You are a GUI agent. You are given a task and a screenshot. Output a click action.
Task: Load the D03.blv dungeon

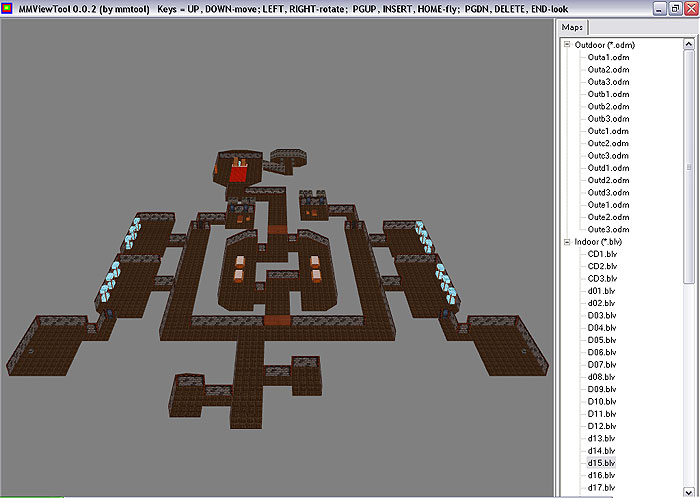[x=602, y=315]
